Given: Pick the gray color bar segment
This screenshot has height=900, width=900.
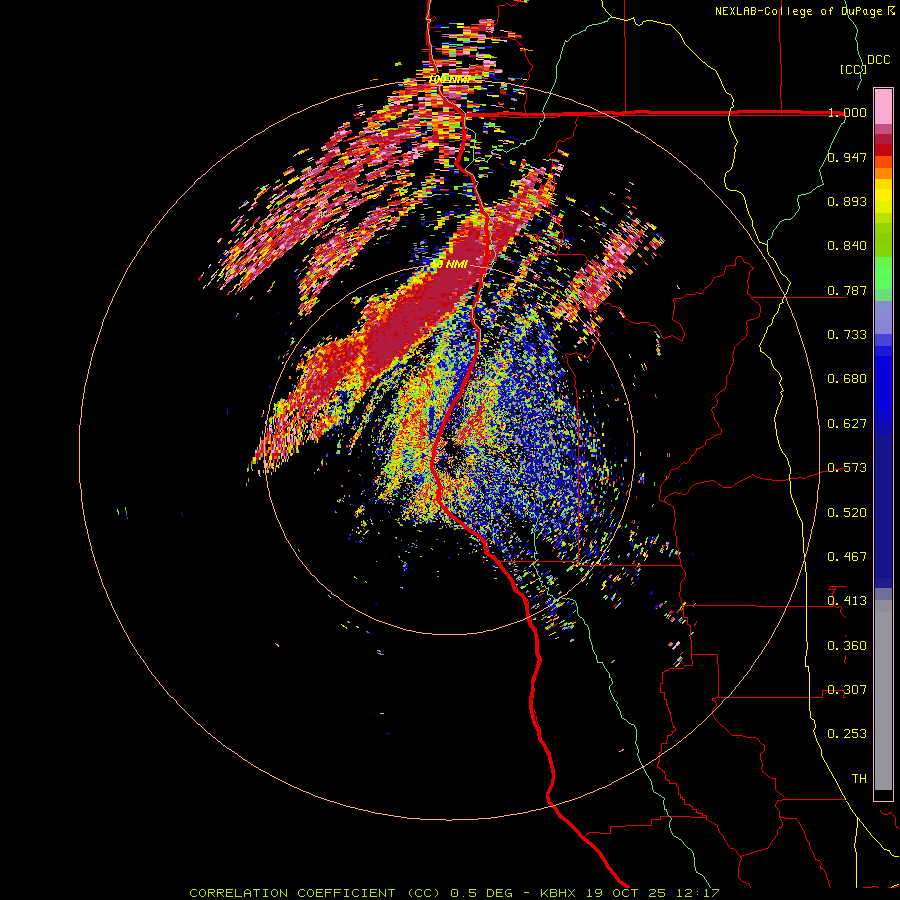Looking at the screenshot, I should (883, 695).
